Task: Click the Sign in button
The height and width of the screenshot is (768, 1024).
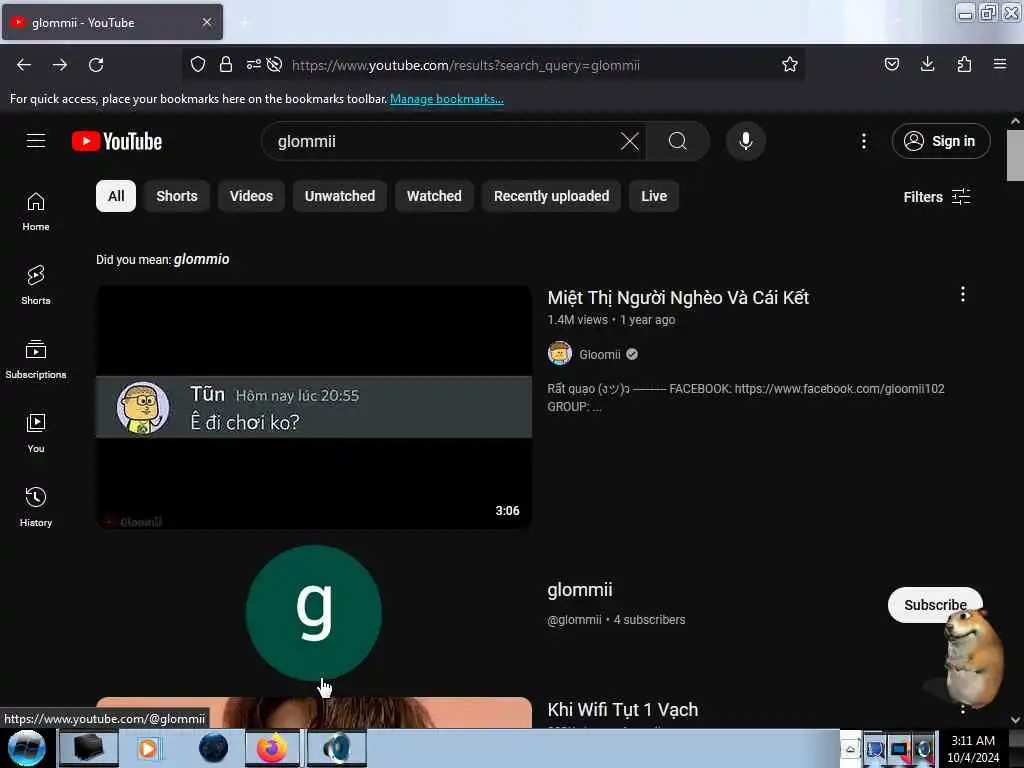Action: pyautogui.click(x=941, y=141)
